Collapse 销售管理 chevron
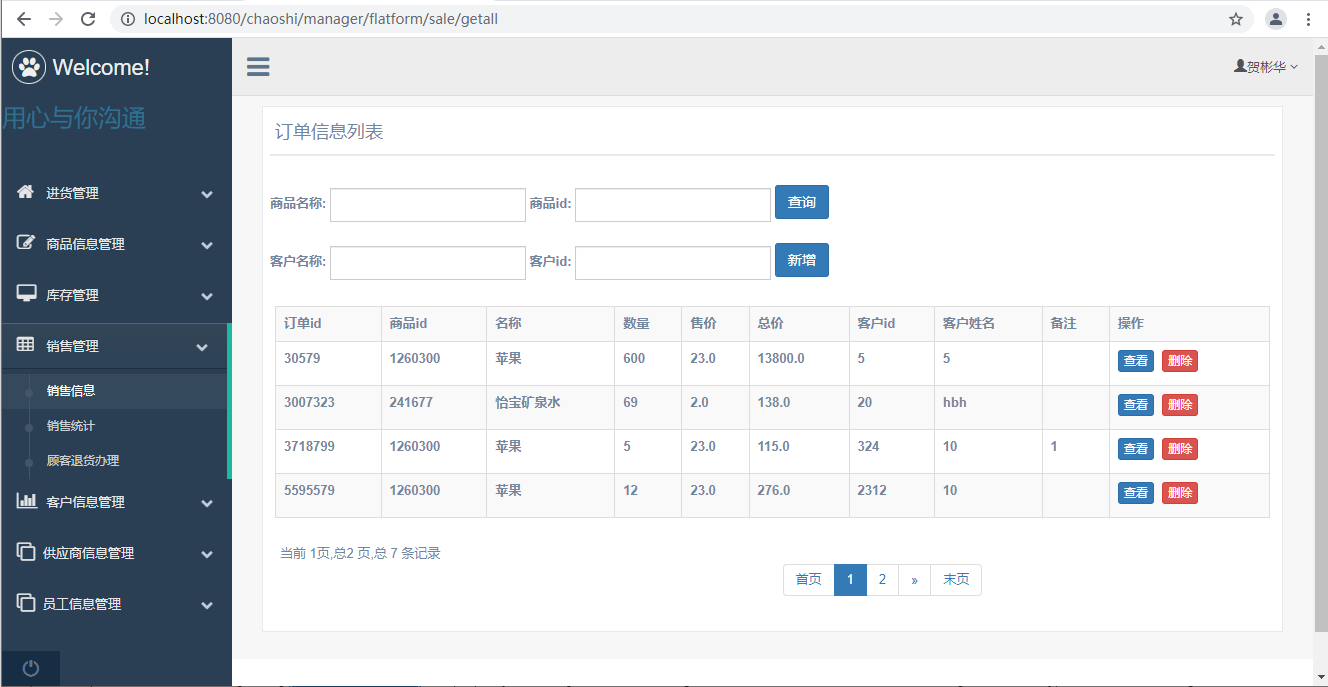 [x=202, y=347]
